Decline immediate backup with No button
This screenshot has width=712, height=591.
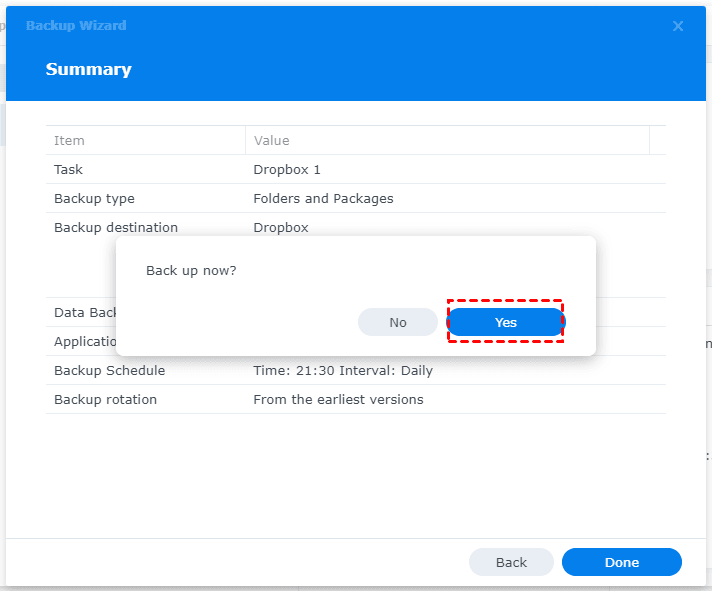click(398, 322)
